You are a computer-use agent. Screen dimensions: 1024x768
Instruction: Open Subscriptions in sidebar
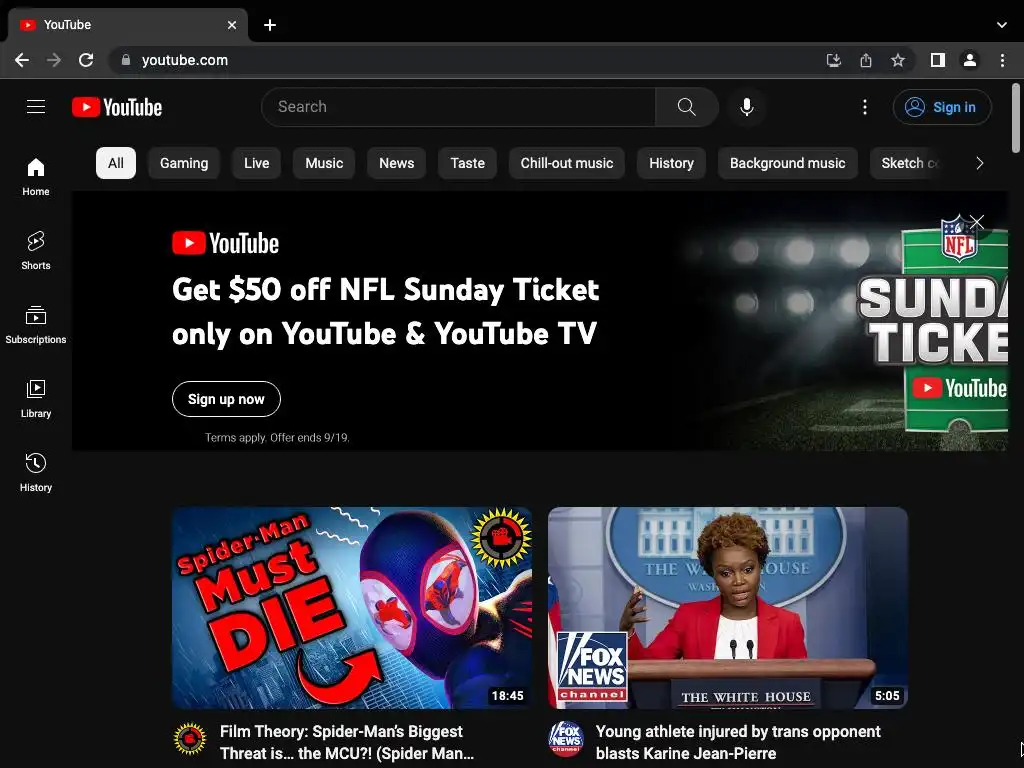36,325
